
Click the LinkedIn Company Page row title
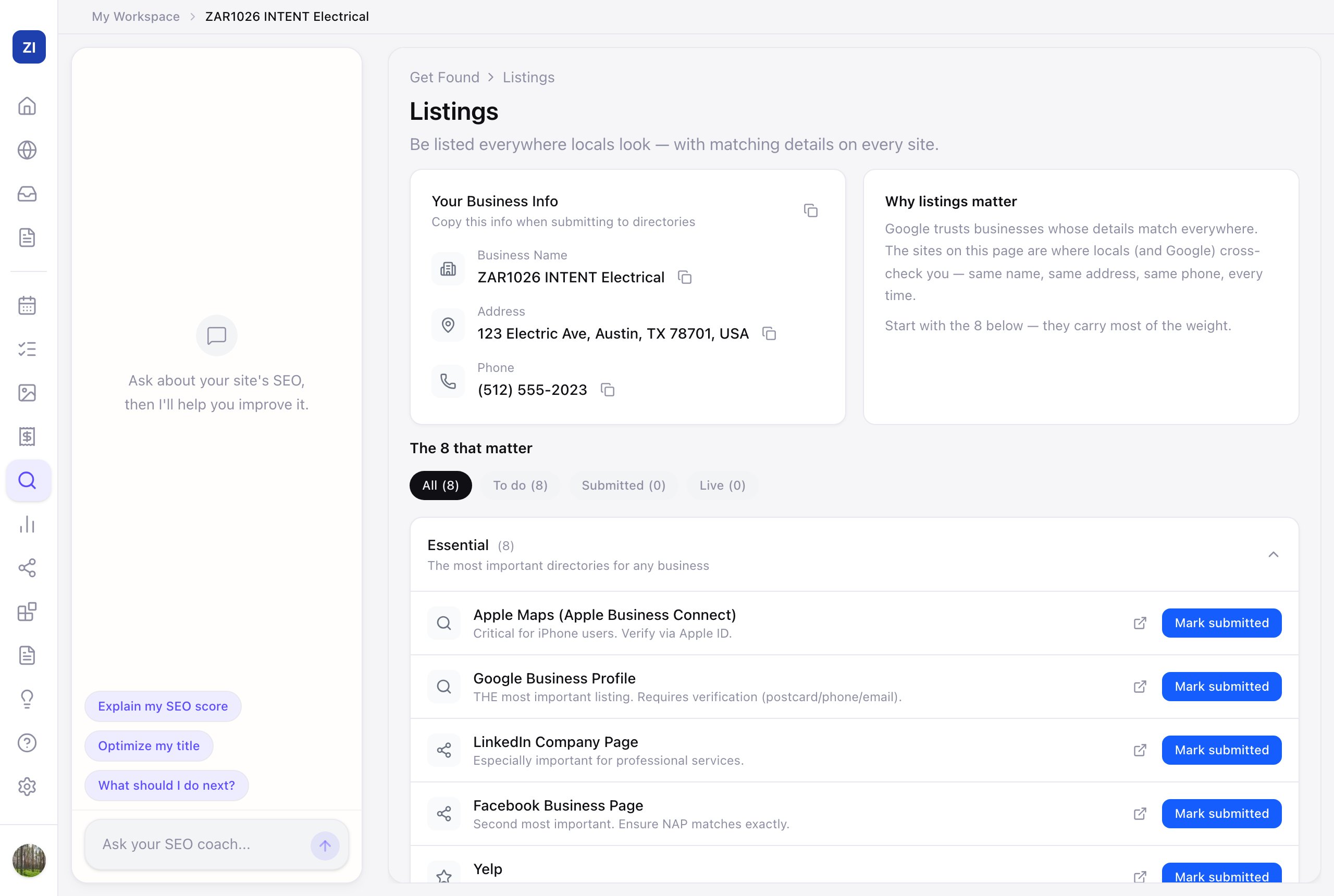555,742
